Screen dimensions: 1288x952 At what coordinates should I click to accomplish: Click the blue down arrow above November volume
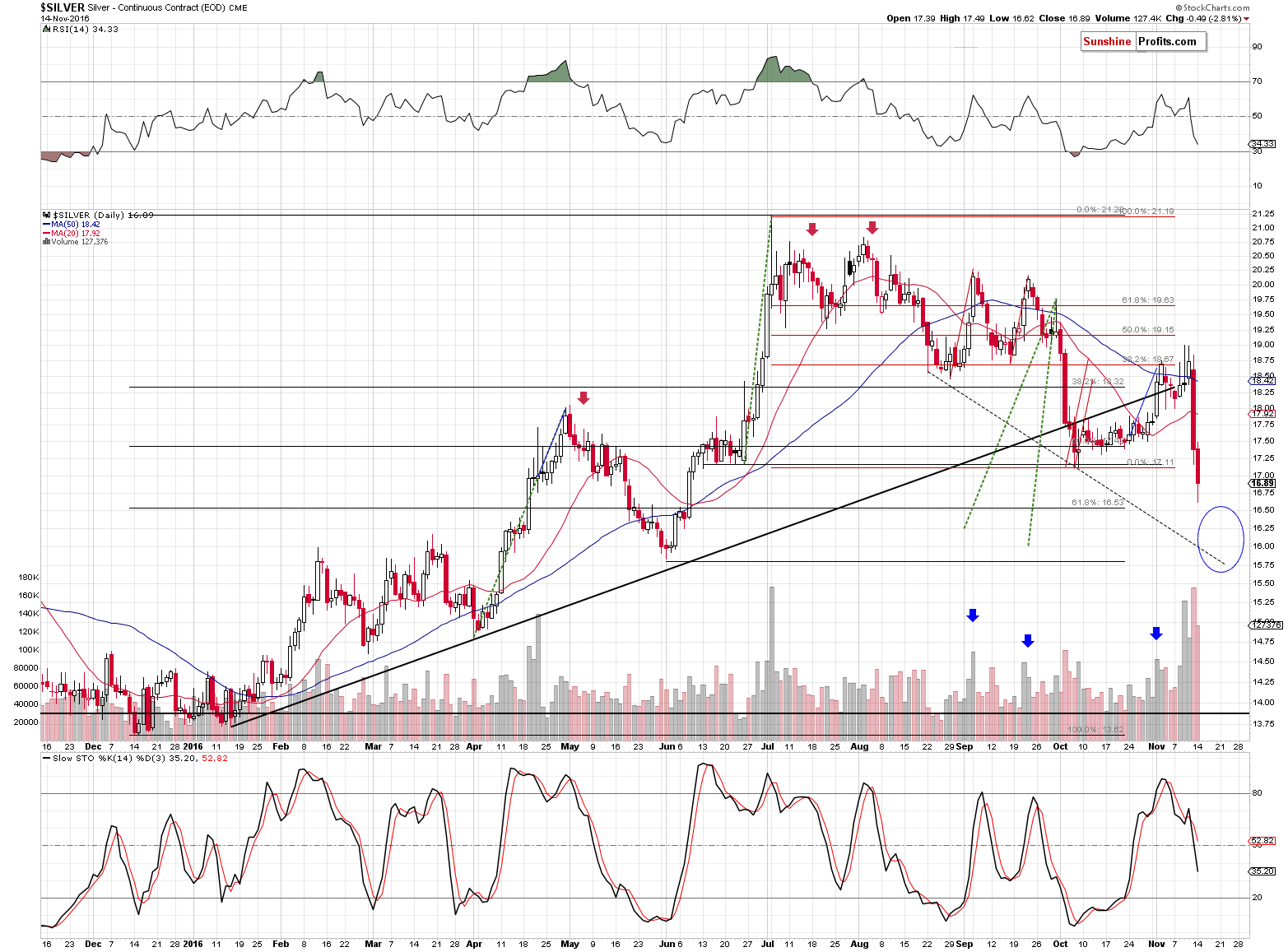click(1156, 633)
